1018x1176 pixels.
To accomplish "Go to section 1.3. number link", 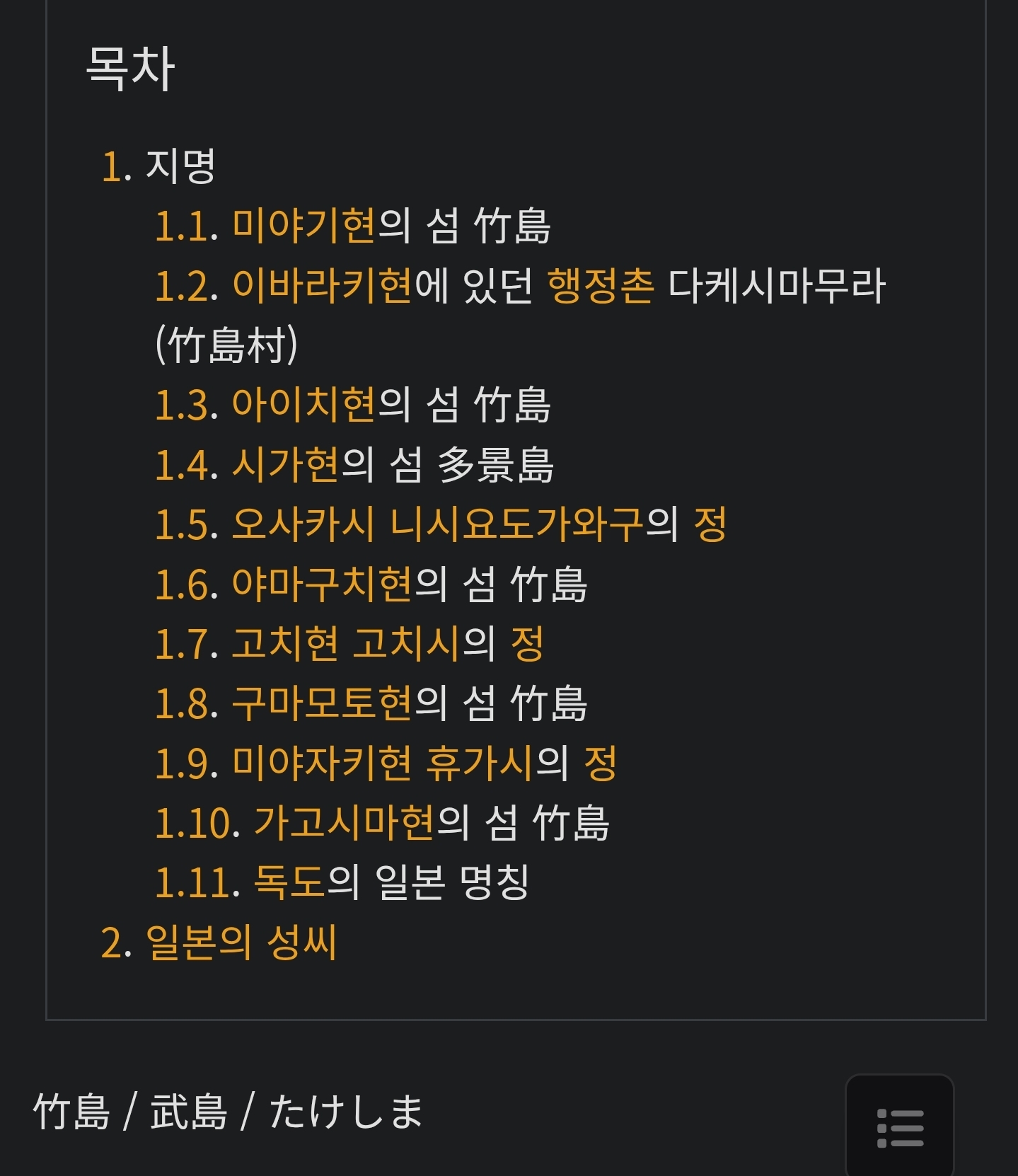I will (x=186, y=406).
